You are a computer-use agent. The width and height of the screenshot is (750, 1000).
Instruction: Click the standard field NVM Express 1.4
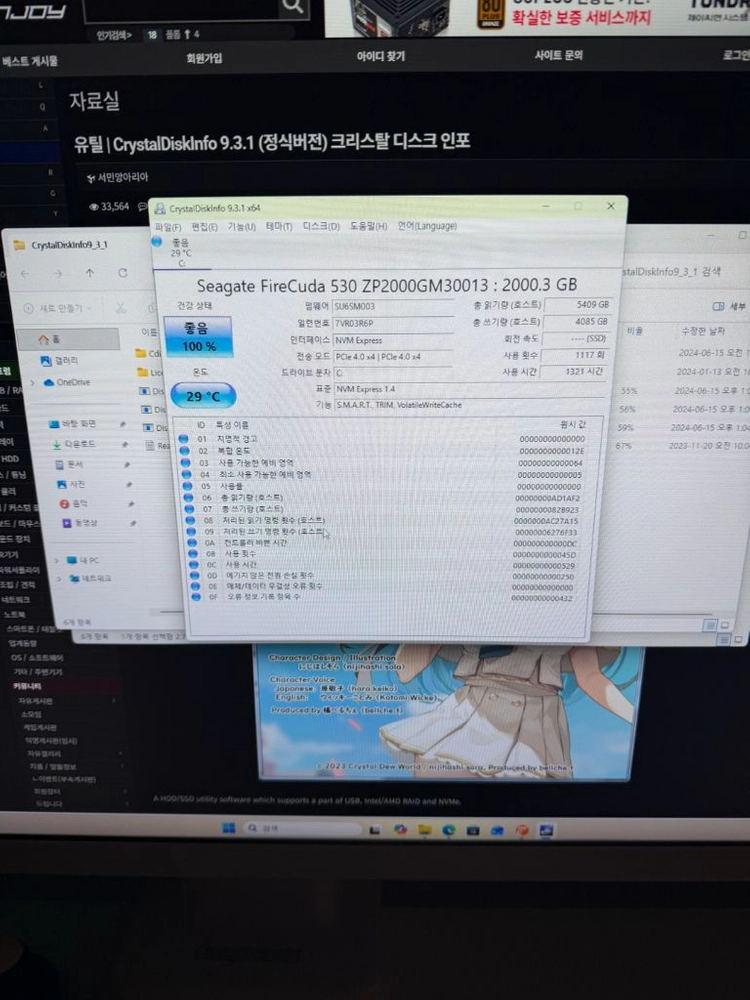[469, 388]
